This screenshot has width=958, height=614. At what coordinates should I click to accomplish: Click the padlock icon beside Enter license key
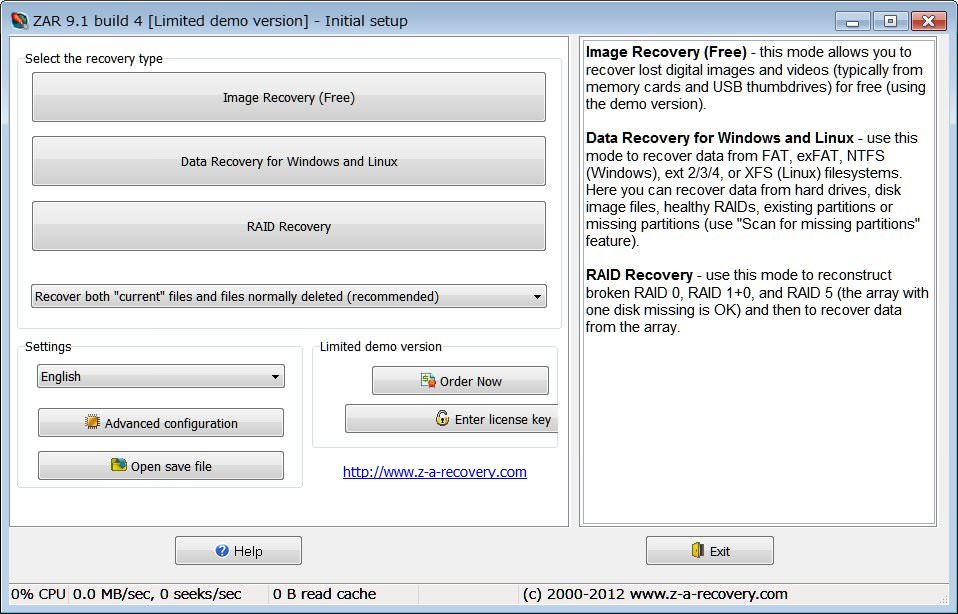(x=442, y=418)
